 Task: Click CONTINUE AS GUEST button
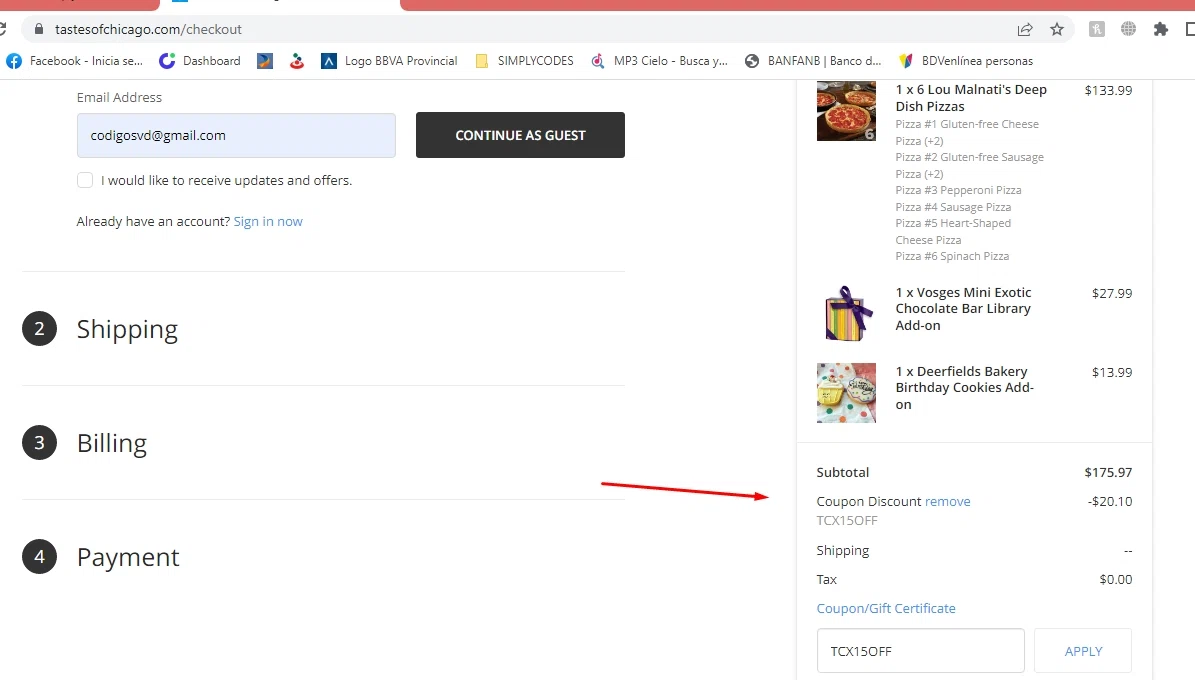(x=521, y=135)
